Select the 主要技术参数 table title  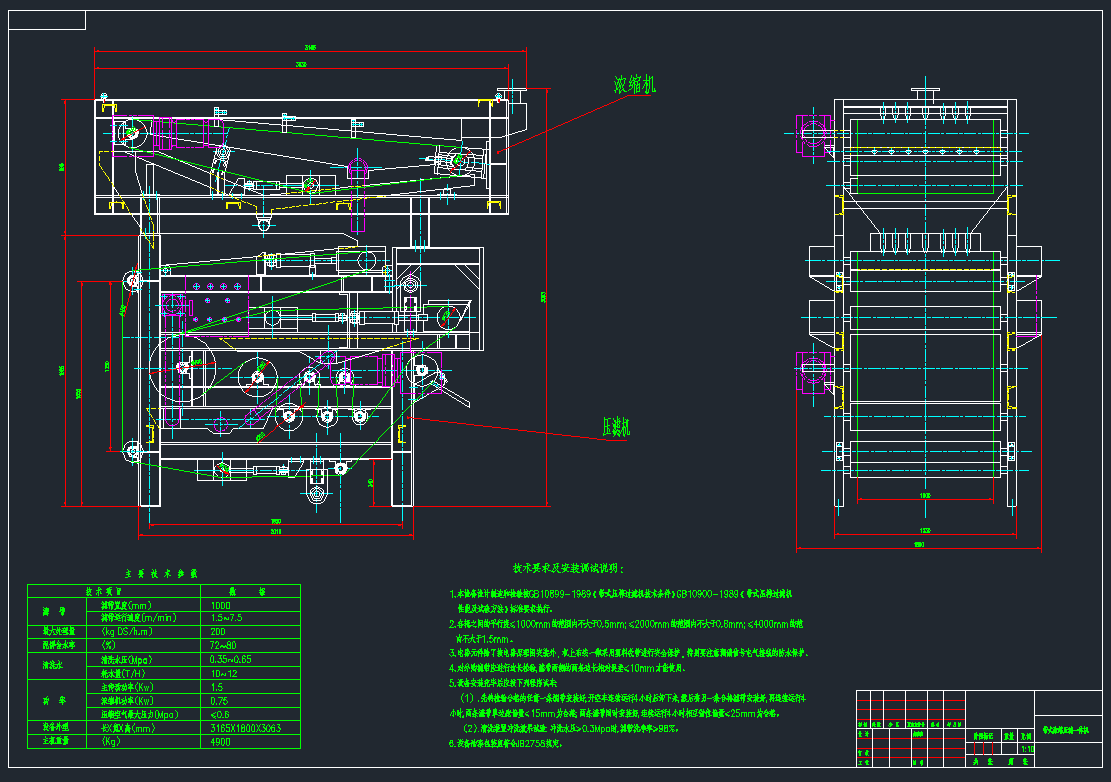[x=161, y=574]
